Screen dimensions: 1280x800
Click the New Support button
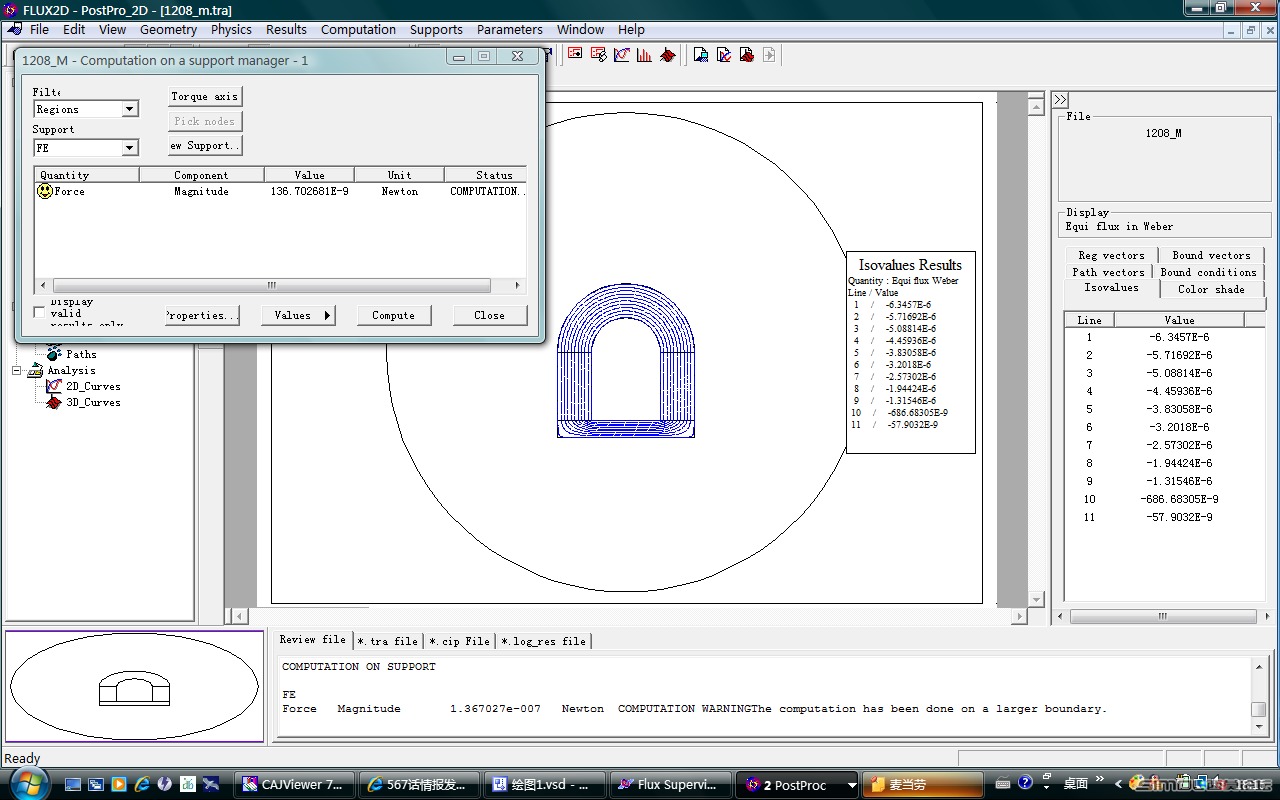point(205,145)
